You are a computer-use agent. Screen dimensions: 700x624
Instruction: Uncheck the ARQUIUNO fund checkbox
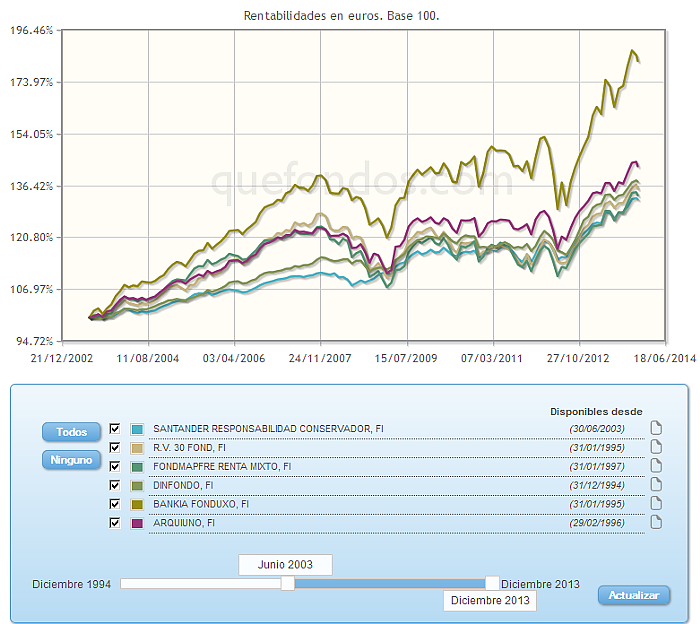click(x=115, y=523)
